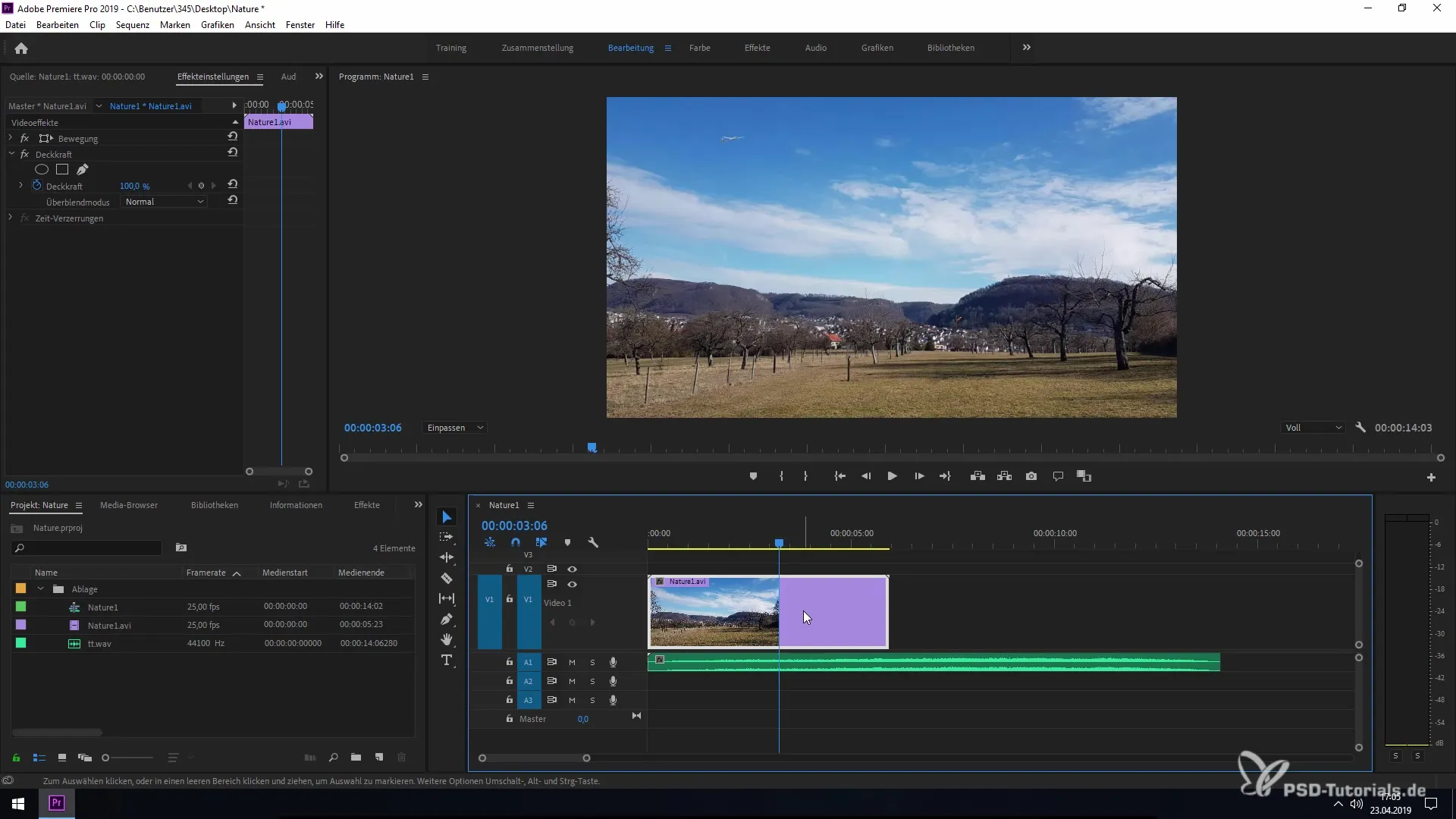The height and width of the screenshot is (819, 1456).
Task: Select the Pen tool in toolbar
Action: pos(447,619)
